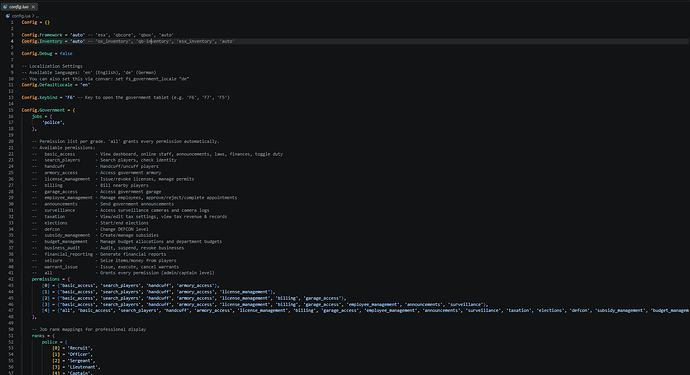Click 'permissions = {' on line 42
Viewport: 690px width, 375px height.
coord(51,279)
